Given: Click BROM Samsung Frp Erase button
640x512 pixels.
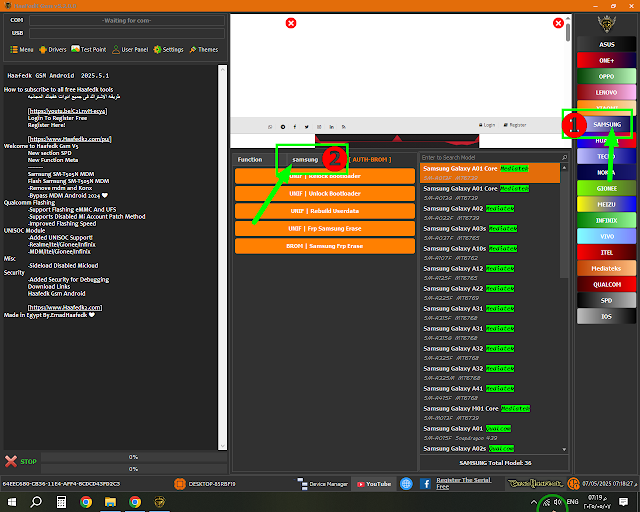Looking at the screenshot, I should pos(325,246).
